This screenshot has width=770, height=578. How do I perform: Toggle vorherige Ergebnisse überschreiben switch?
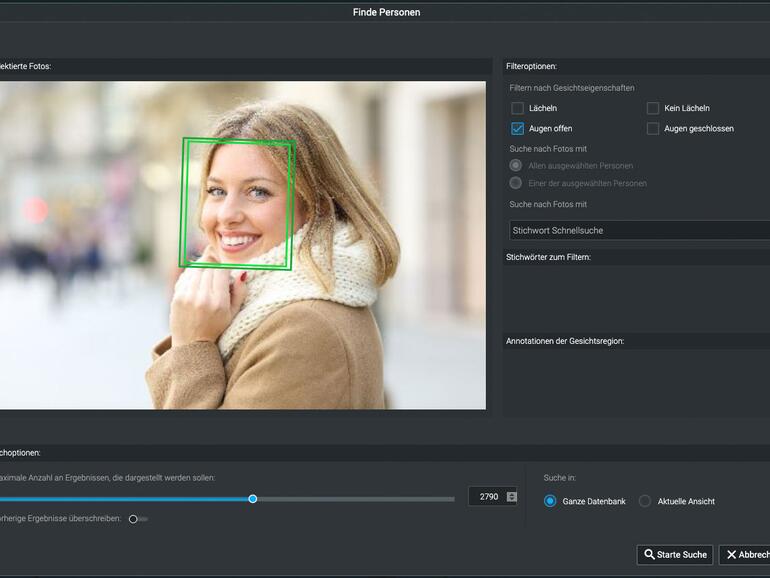(x=137, y=519)
